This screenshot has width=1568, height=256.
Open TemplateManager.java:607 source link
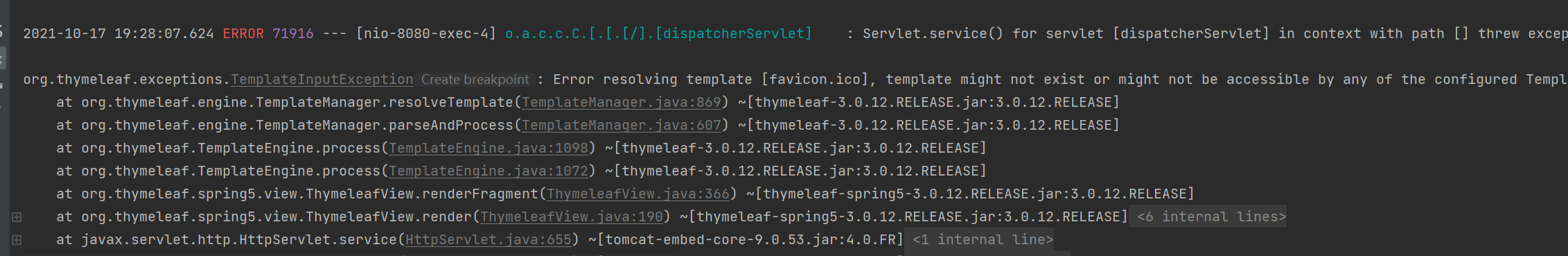(x=622, y=126)
